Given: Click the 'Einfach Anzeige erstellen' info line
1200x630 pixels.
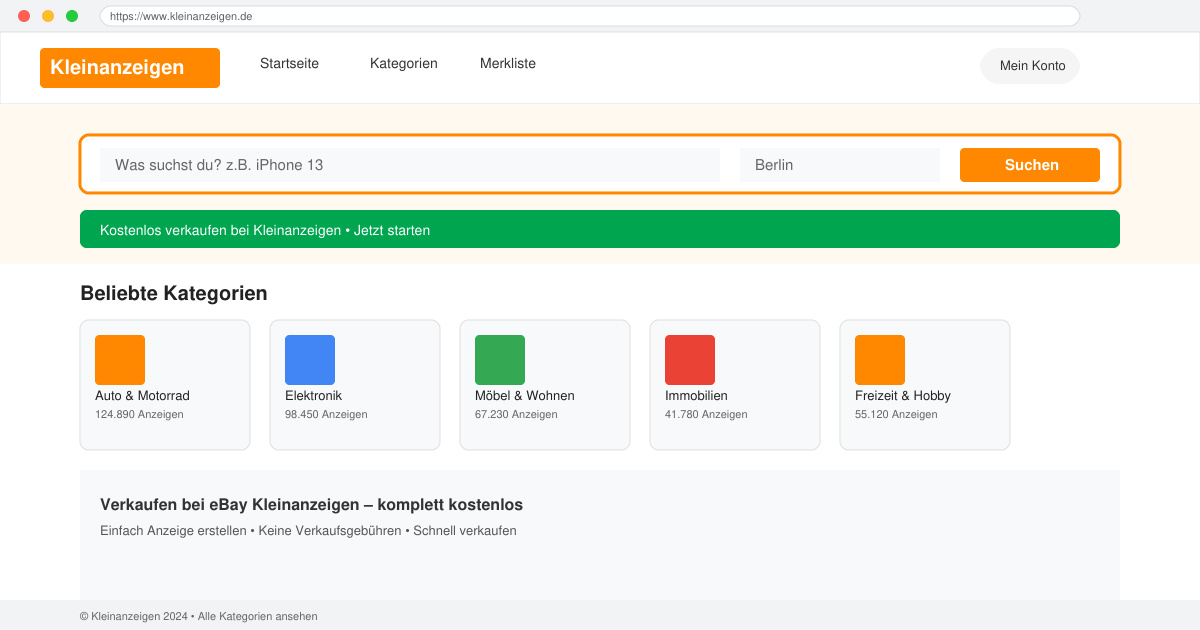Looking at the screenshot, I should [x=308, y=531].
